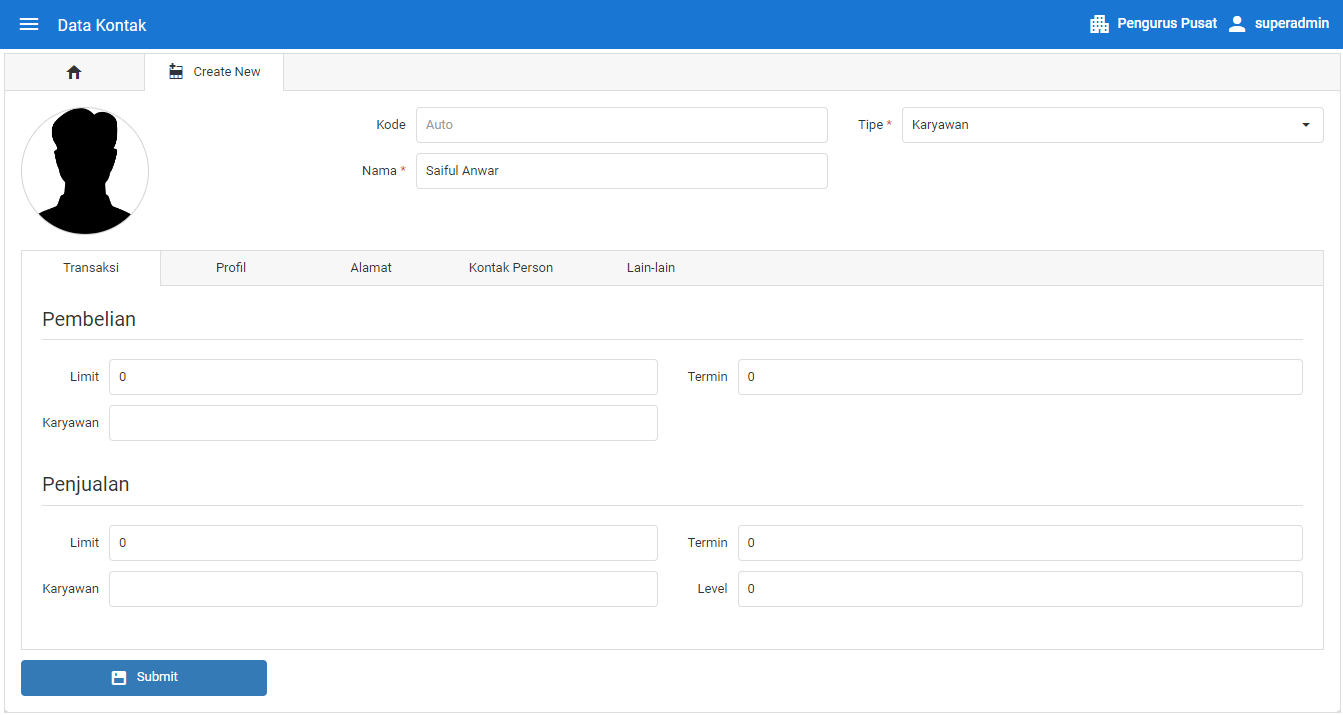Expand the Tipe dropdown arrow
Image resolution: width=1343 pixels, height=715 pixels.
(x=1305, y=125)
